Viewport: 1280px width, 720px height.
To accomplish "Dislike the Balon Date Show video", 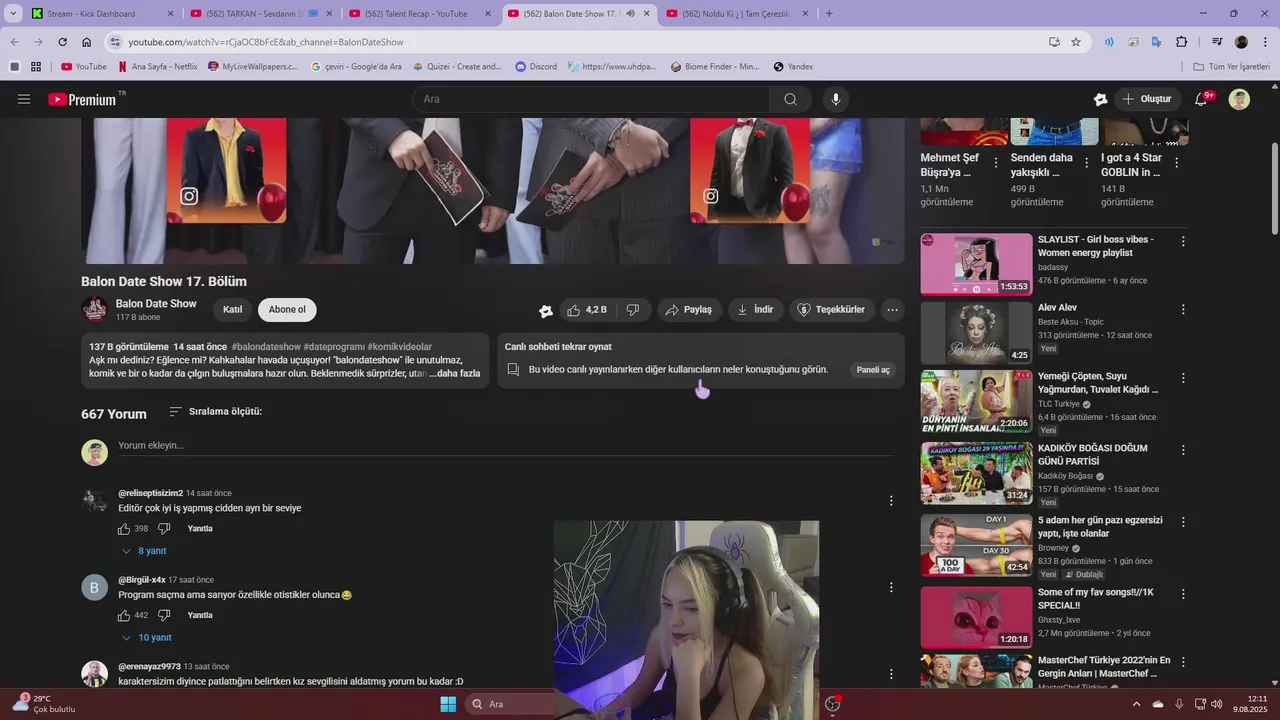I will coord(633,310).
